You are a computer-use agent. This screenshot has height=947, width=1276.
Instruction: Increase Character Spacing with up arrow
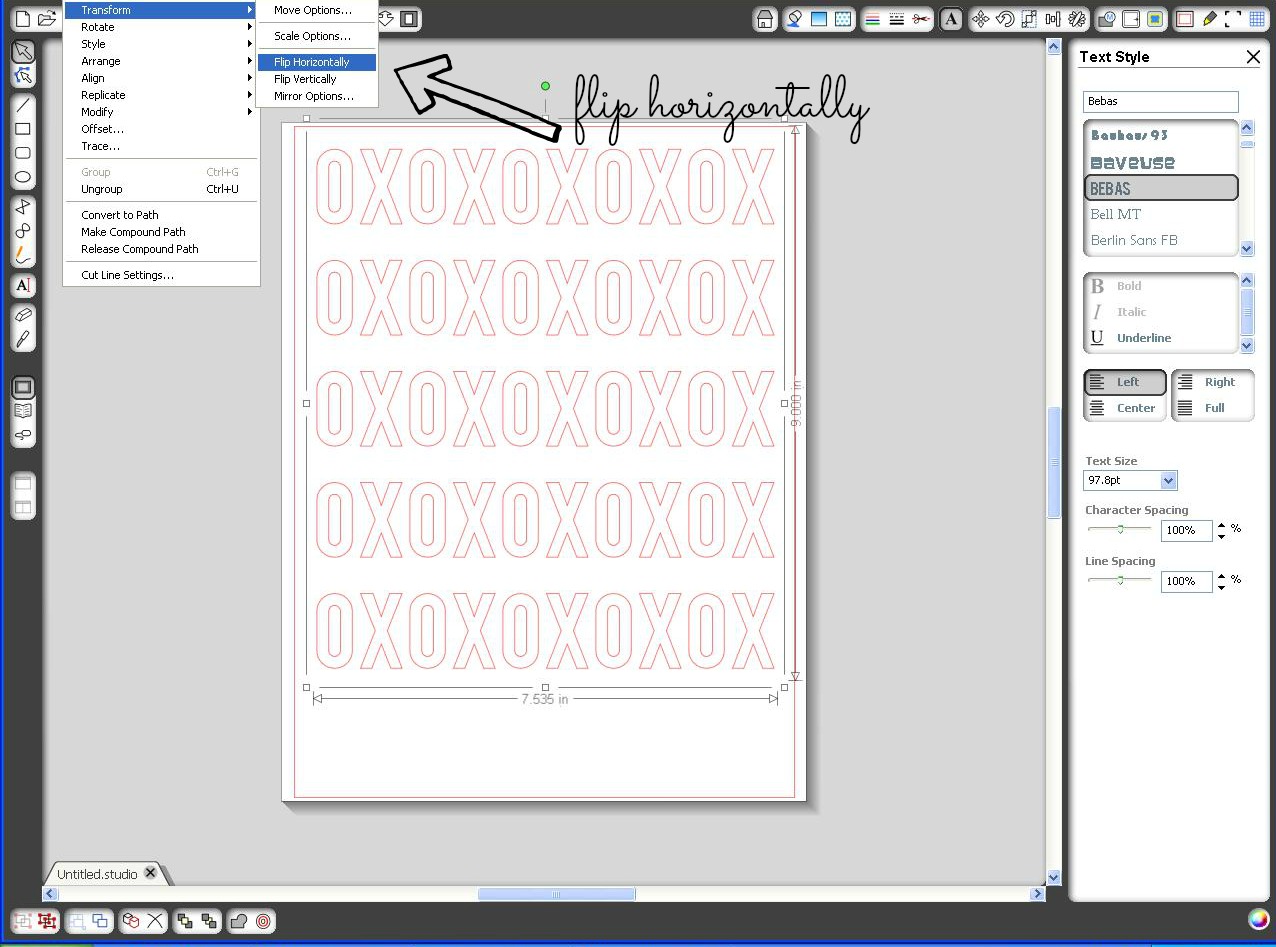(x=1222, y=524)
